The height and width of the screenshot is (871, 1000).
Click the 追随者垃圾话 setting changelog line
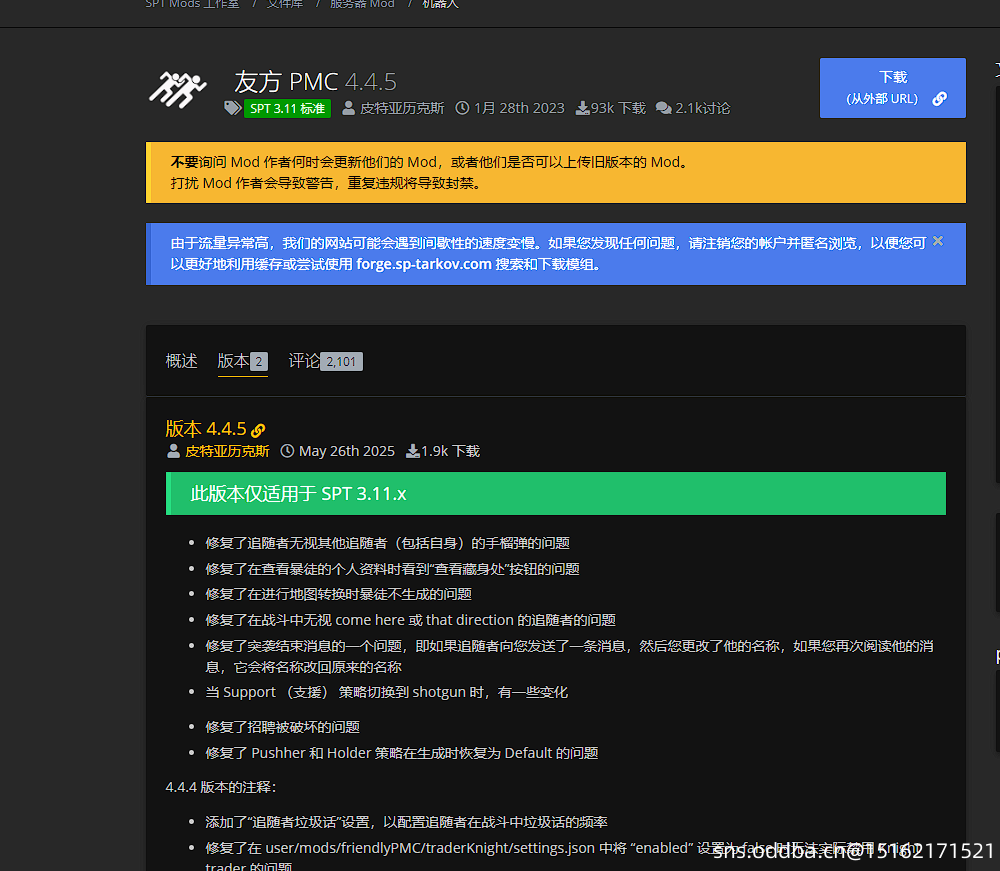tap(406, 823)
